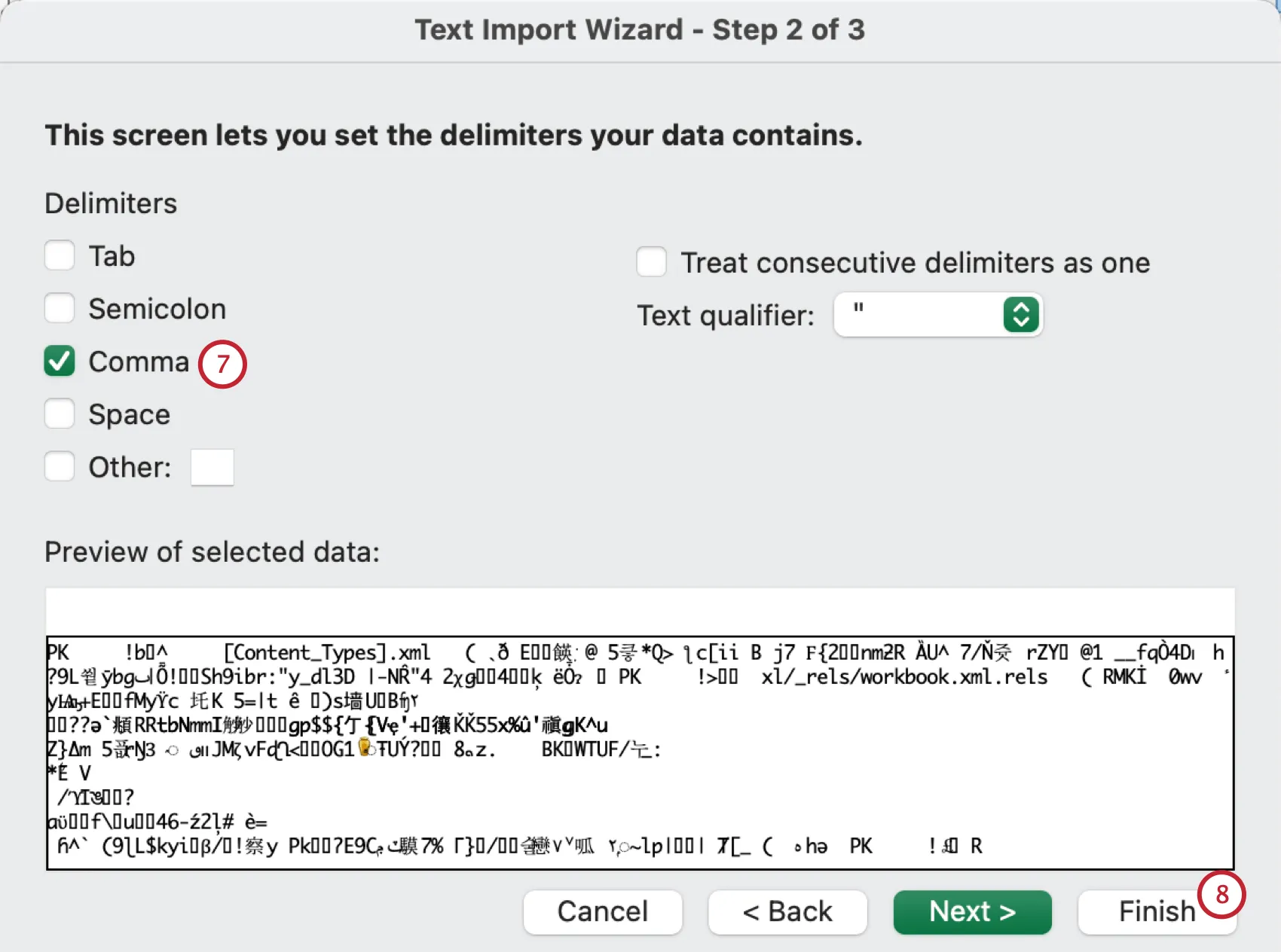Select the Comma delimiter label
Screen dimensions: 1281x952
point(139,362)
